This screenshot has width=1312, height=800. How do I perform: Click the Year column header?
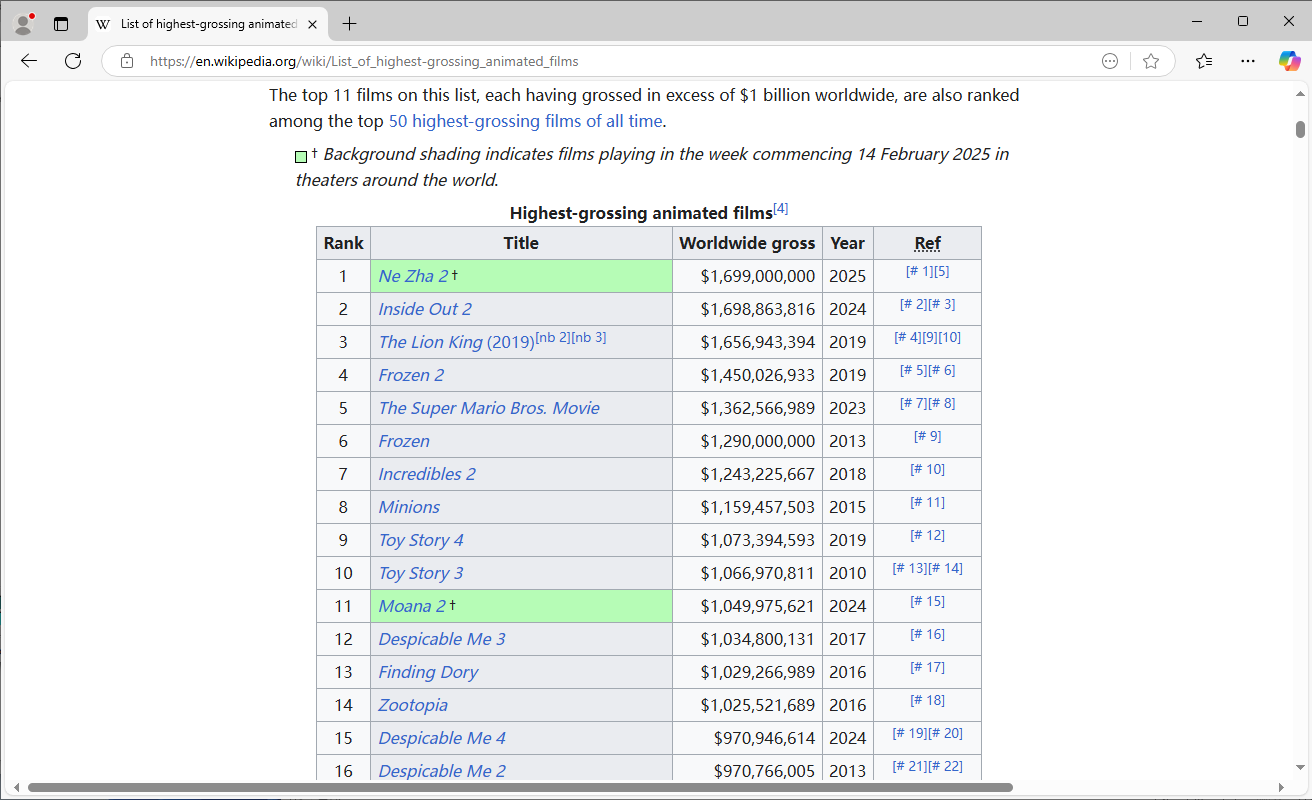[848, 243]
